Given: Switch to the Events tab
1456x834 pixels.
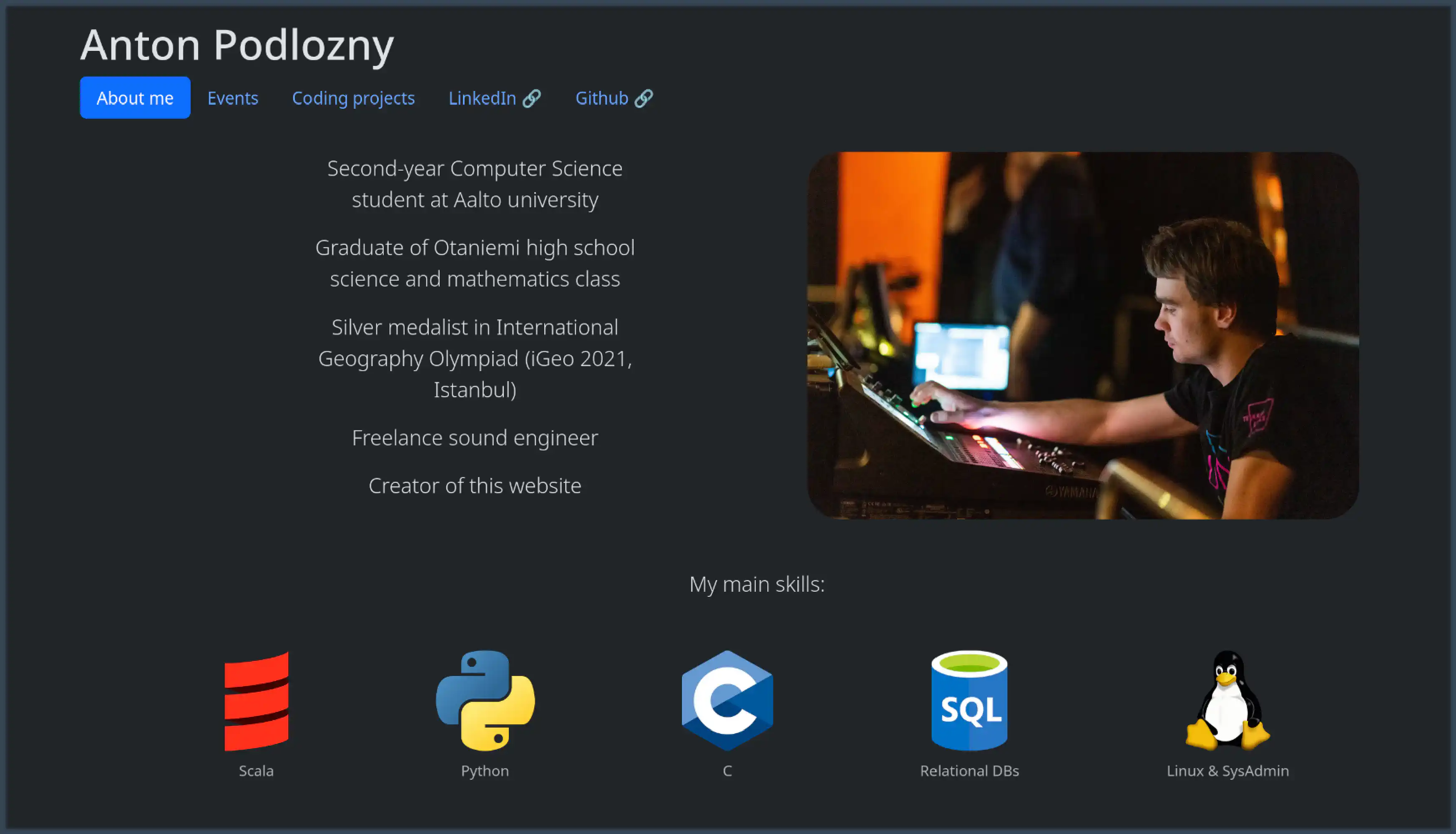Looking at the screenshot, I should coord(233,98).
